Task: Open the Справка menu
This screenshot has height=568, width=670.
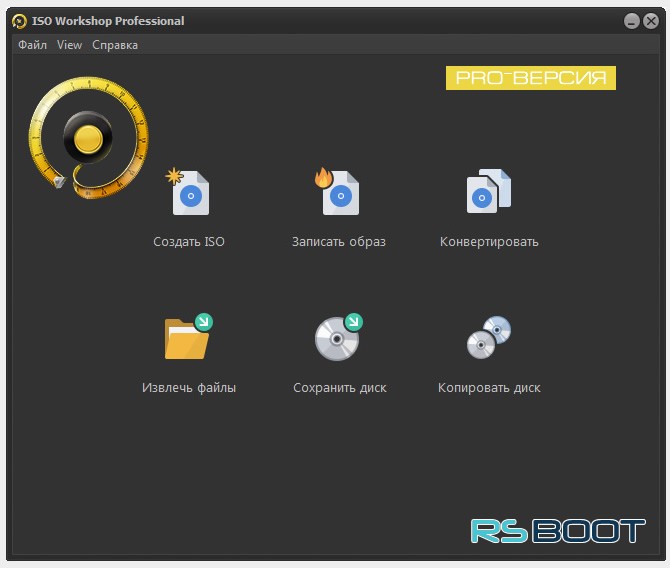Action: (x=115, y=45)
